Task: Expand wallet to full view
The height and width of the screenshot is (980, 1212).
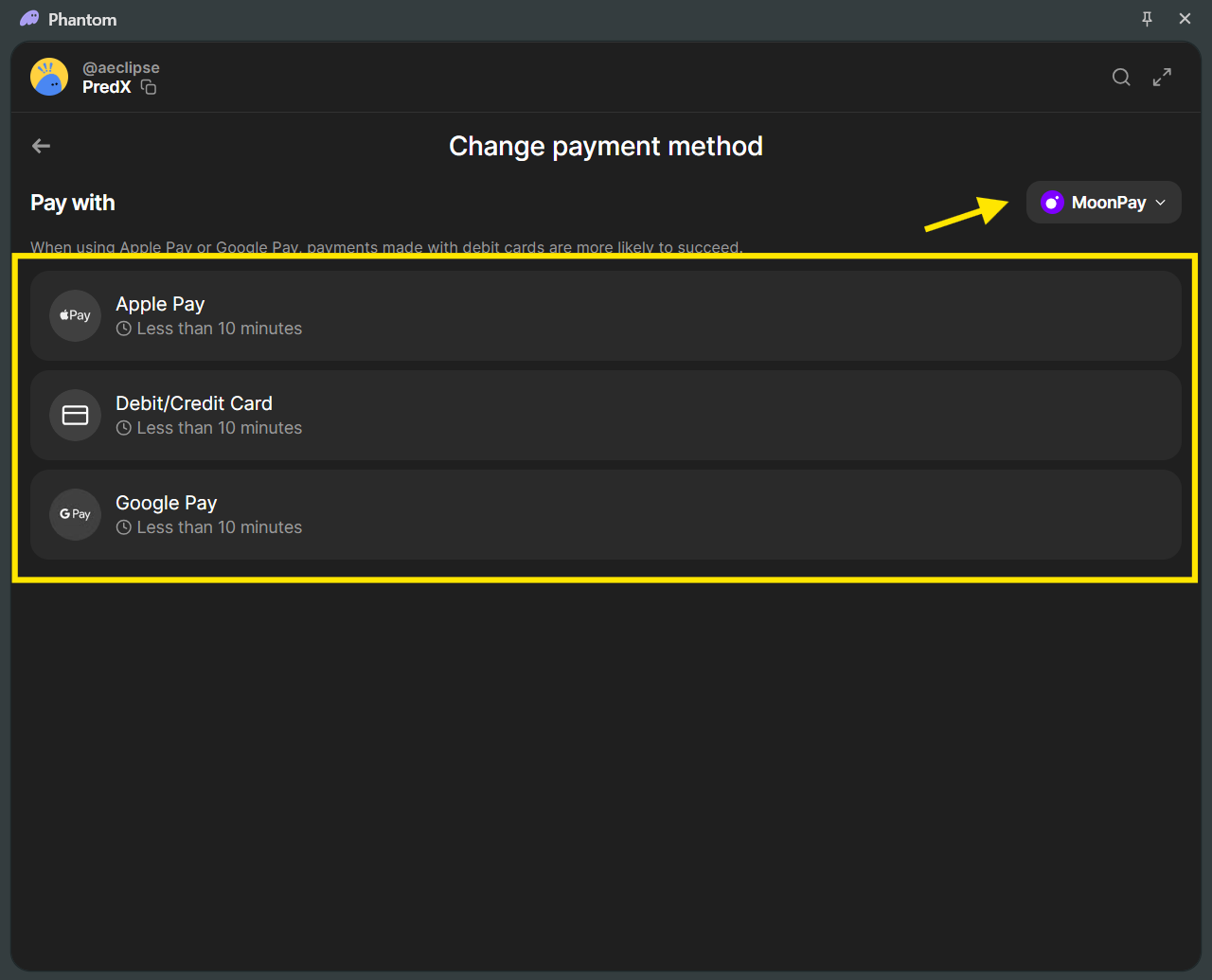Action: (1162, 78)
